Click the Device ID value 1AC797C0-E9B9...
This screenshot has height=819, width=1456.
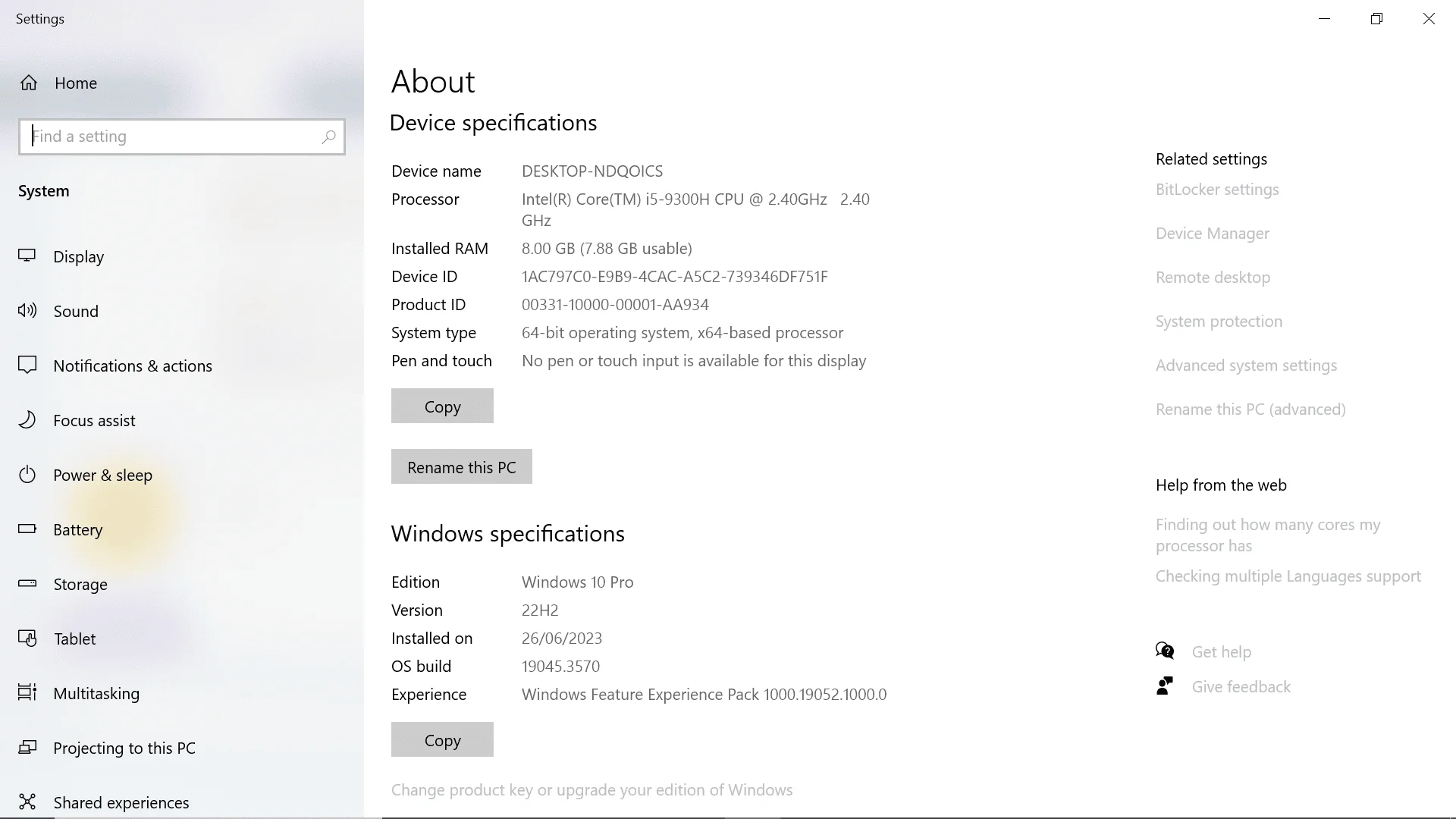click(x=674, y=277)
